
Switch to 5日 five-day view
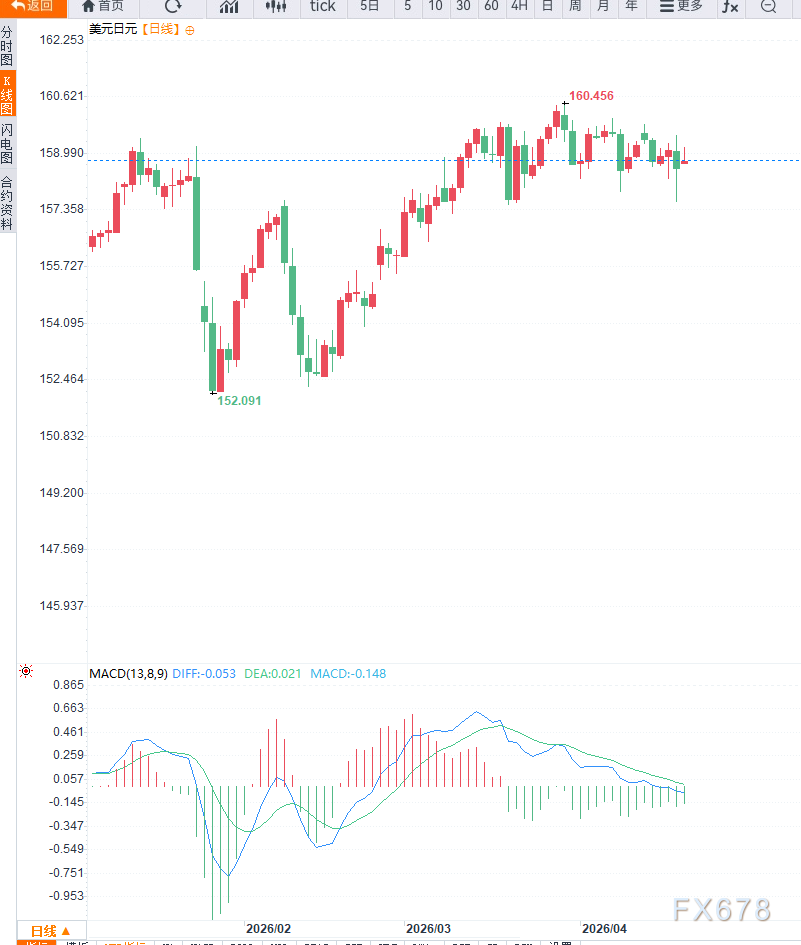(370, 7)
